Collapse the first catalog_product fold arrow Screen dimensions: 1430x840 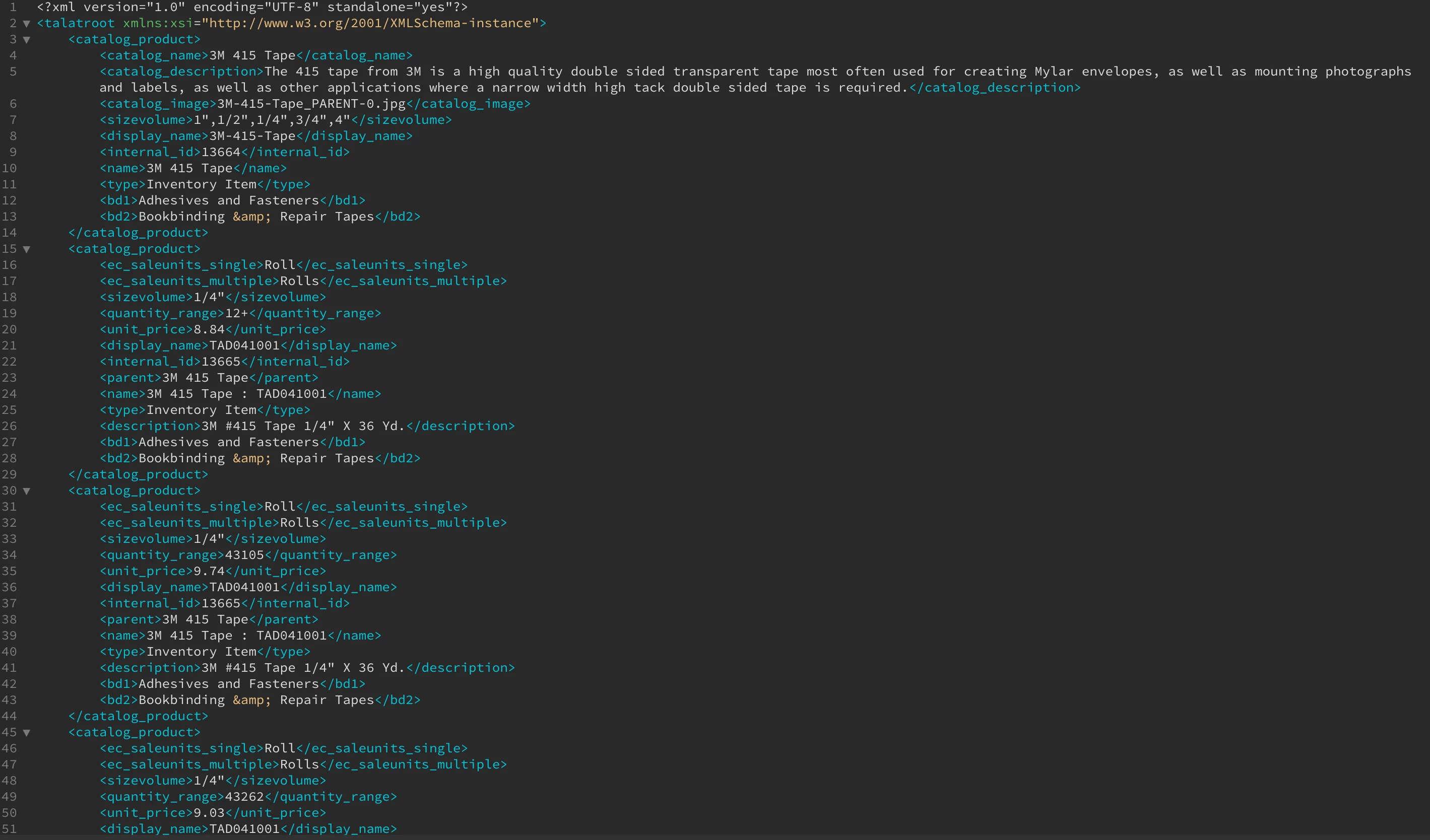[26, 40]
